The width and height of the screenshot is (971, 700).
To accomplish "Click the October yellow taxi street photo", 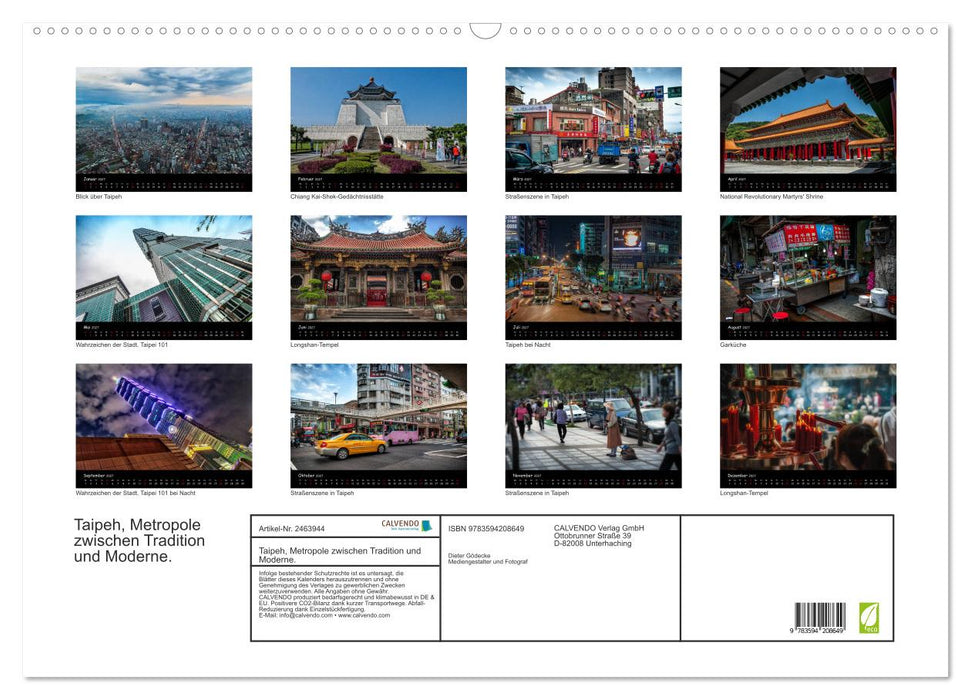I will 378,417.
